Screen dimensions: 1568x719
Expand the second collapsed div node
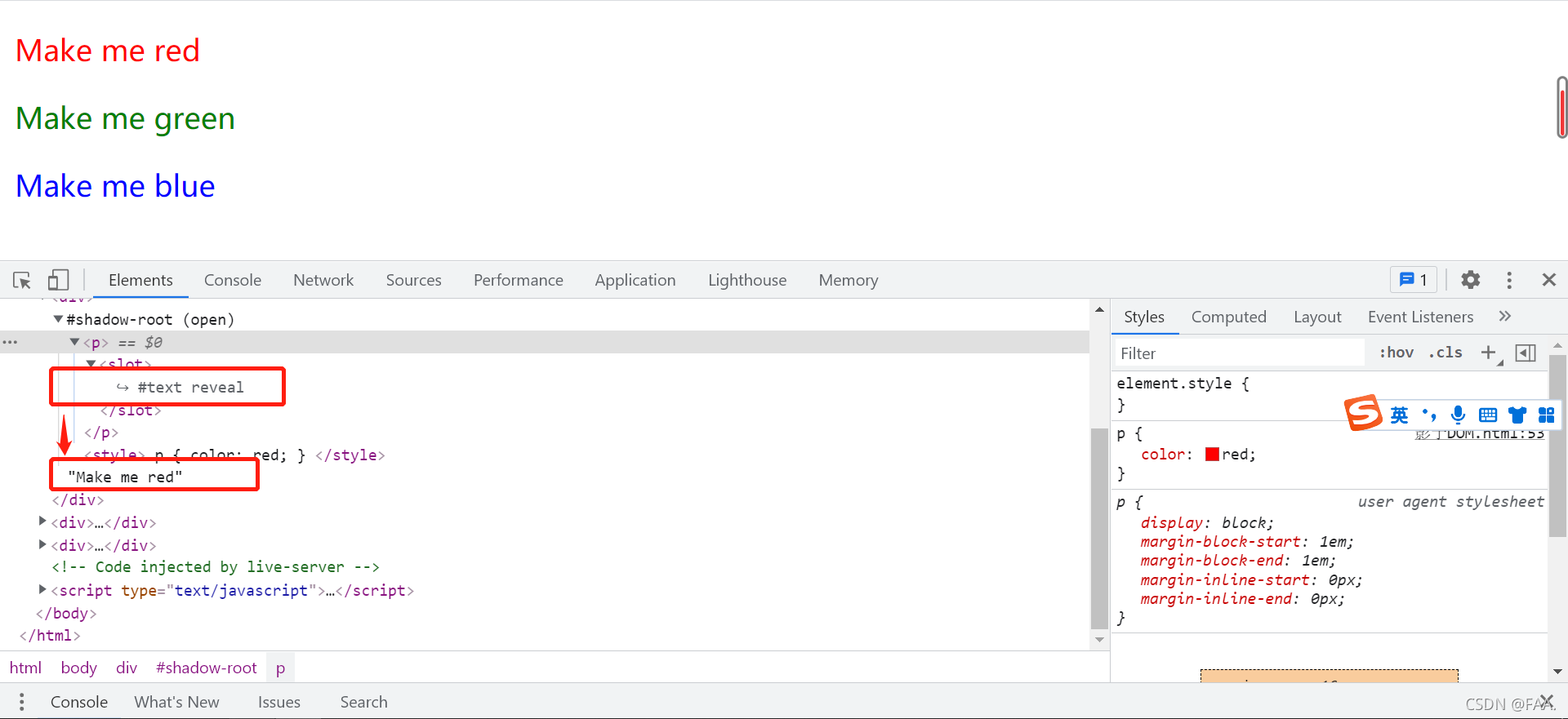(x=42, y=544)
